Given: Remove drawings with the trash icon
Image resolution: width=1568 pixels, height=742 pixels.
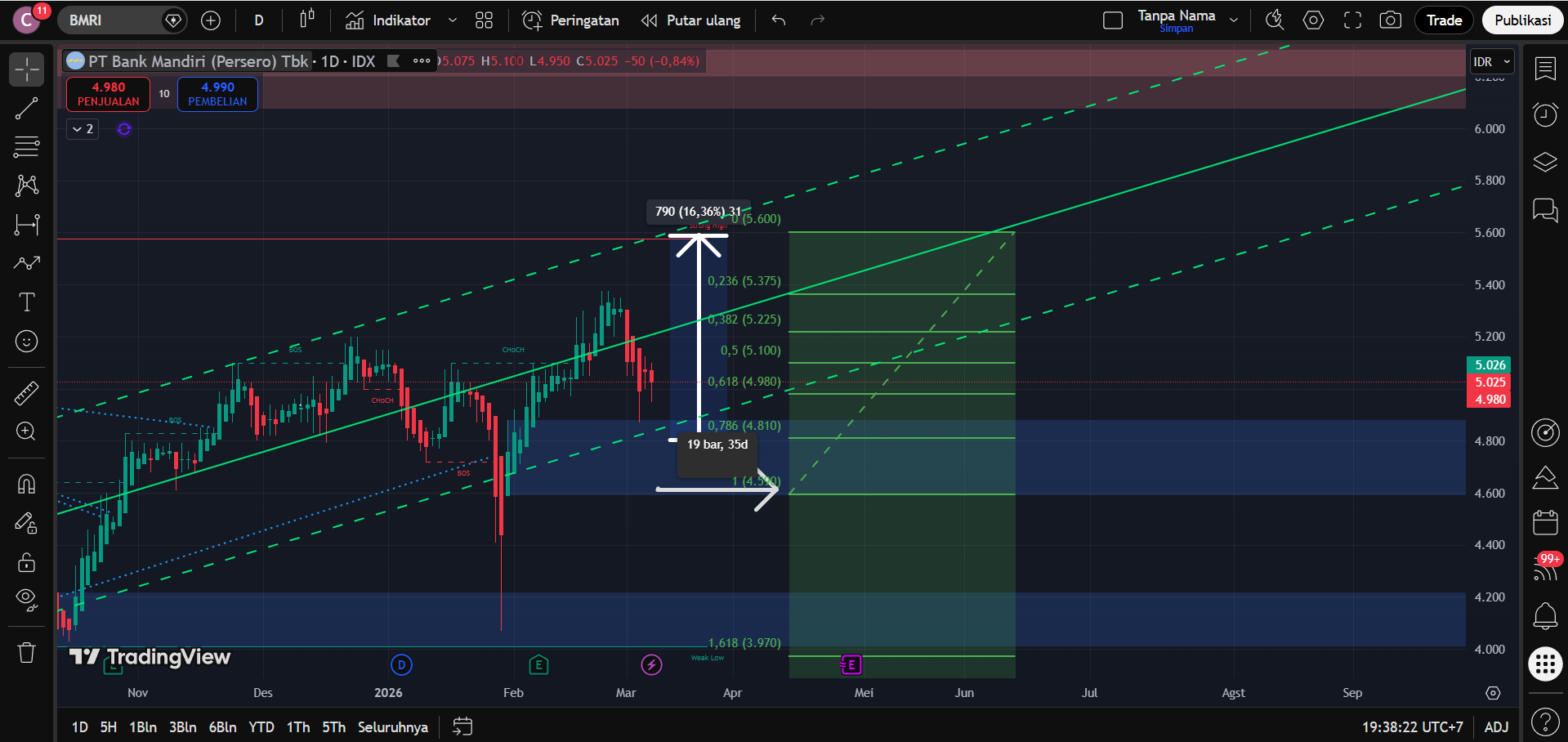Looking at the screenshot, I should click(x=27, y=652).
